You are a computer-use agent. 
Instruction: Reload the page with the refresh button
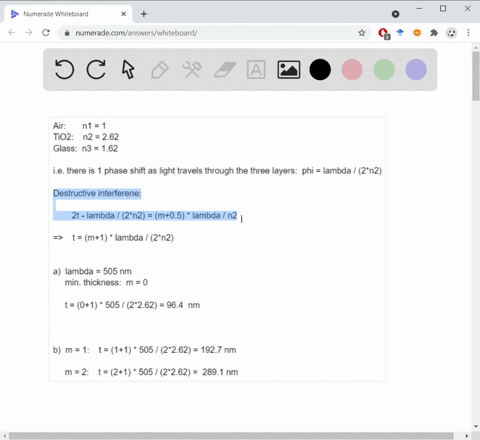click(x=46, y=33)
